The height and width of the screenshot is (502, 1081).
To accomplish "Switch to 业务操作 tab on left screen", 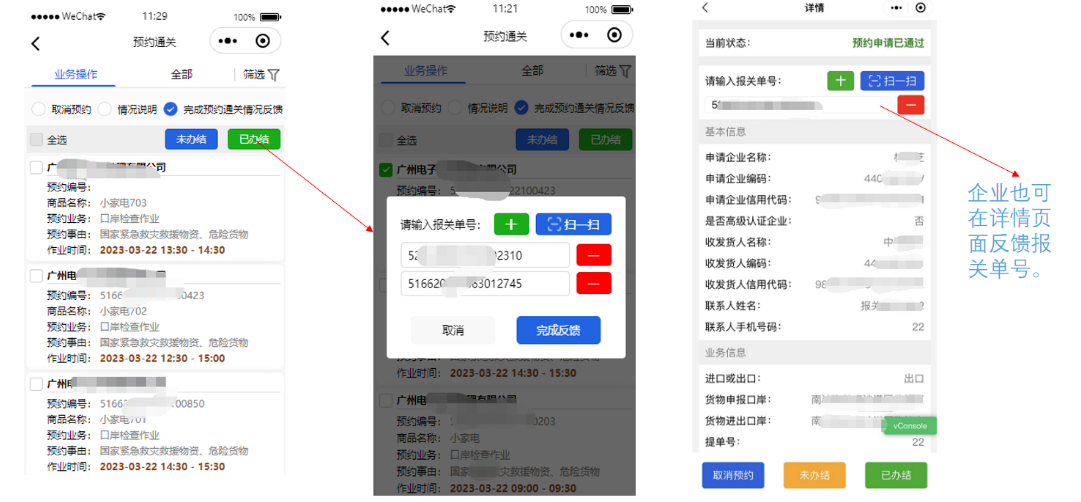I will 76,74.
